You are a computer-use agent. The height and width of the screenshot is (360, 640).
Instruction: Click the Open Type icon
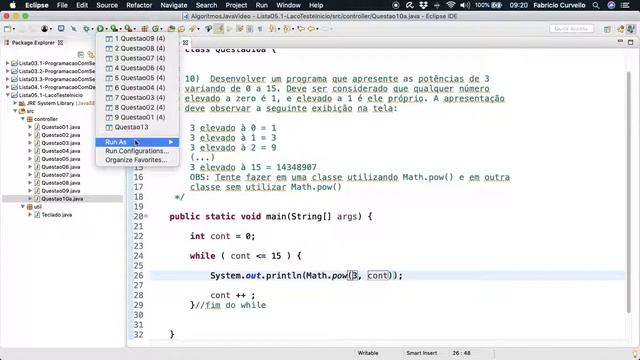pos(171,29)
